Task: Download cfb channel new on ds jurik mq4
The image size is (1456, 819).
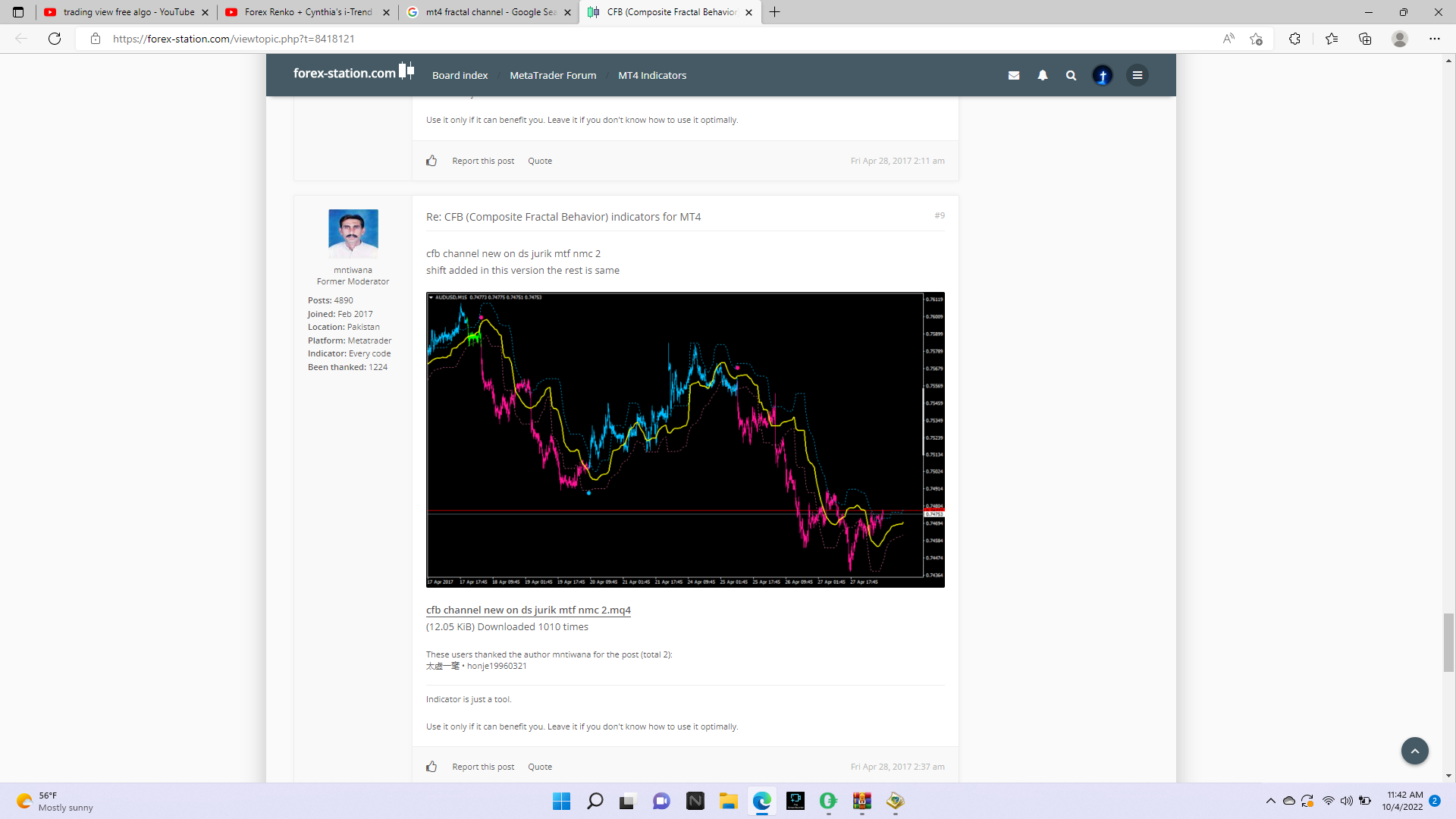Action: [528, 610]
